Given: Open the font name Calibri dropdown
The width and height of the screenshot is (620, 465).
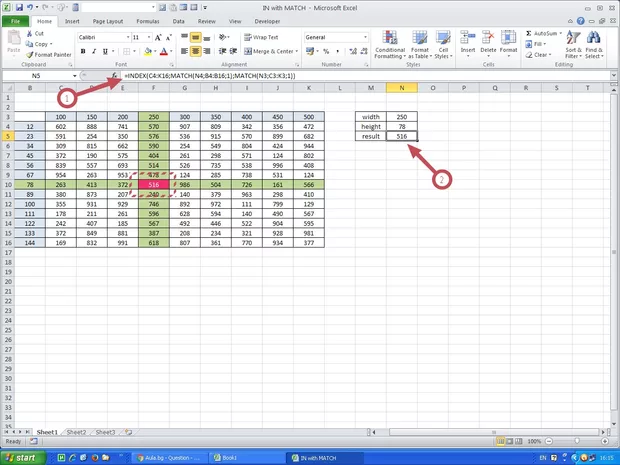Looking at the screenshot, I should tap(127, 37).
